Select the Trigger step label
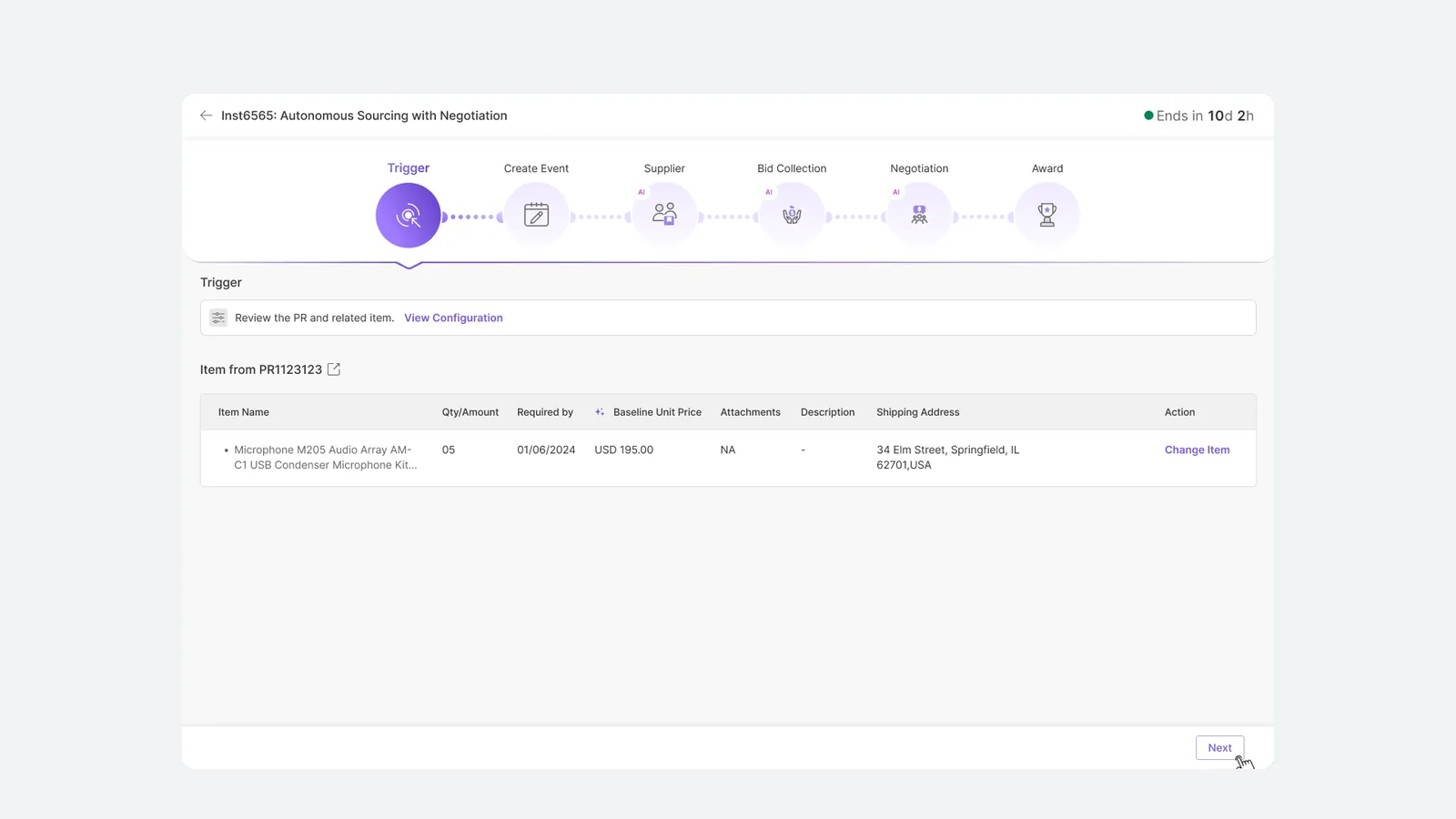Viewport: 1456px width, 819px height. tap(409, 168)
